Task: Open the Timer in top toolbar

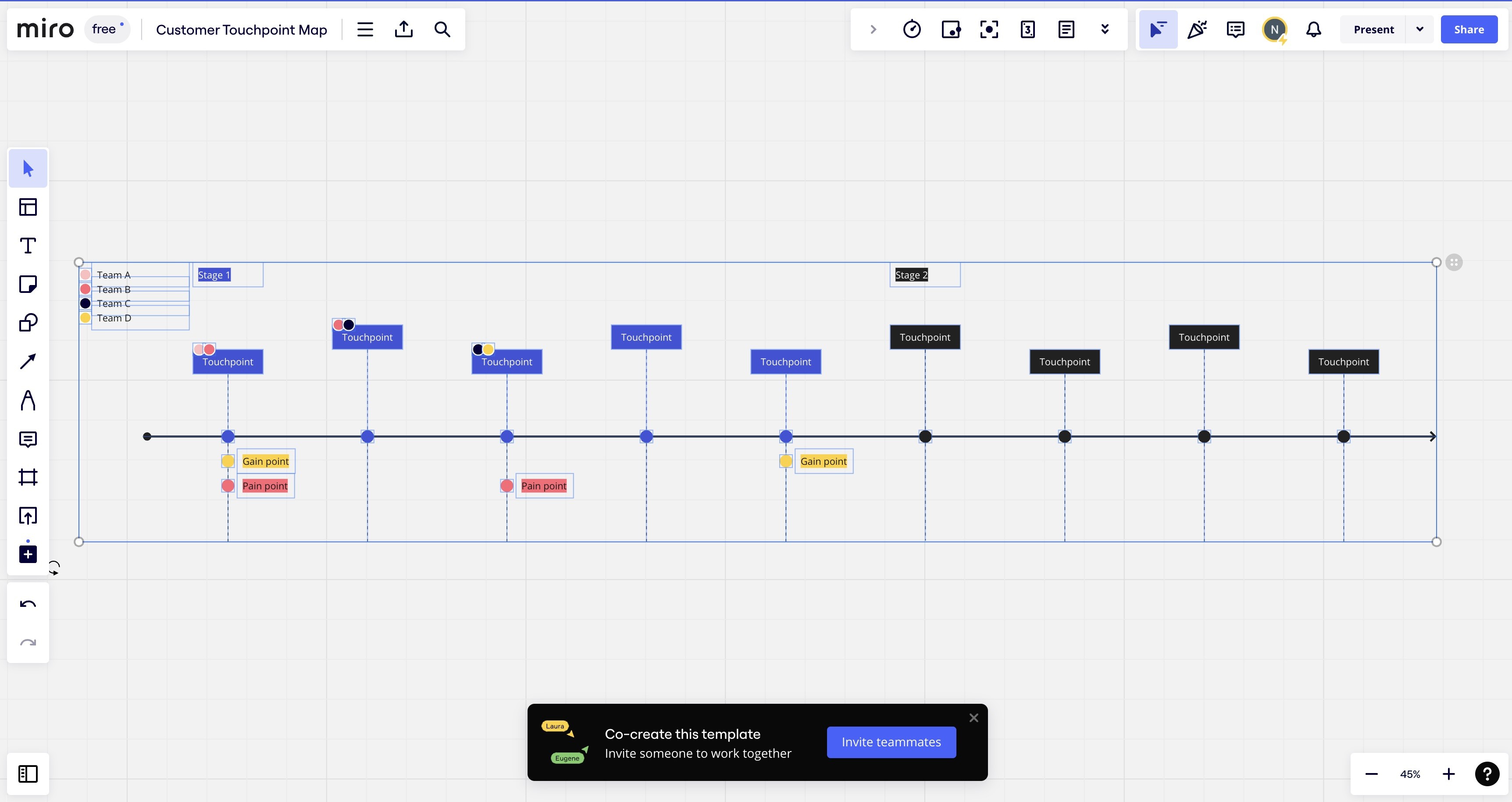Action: [x=912, y=29]
